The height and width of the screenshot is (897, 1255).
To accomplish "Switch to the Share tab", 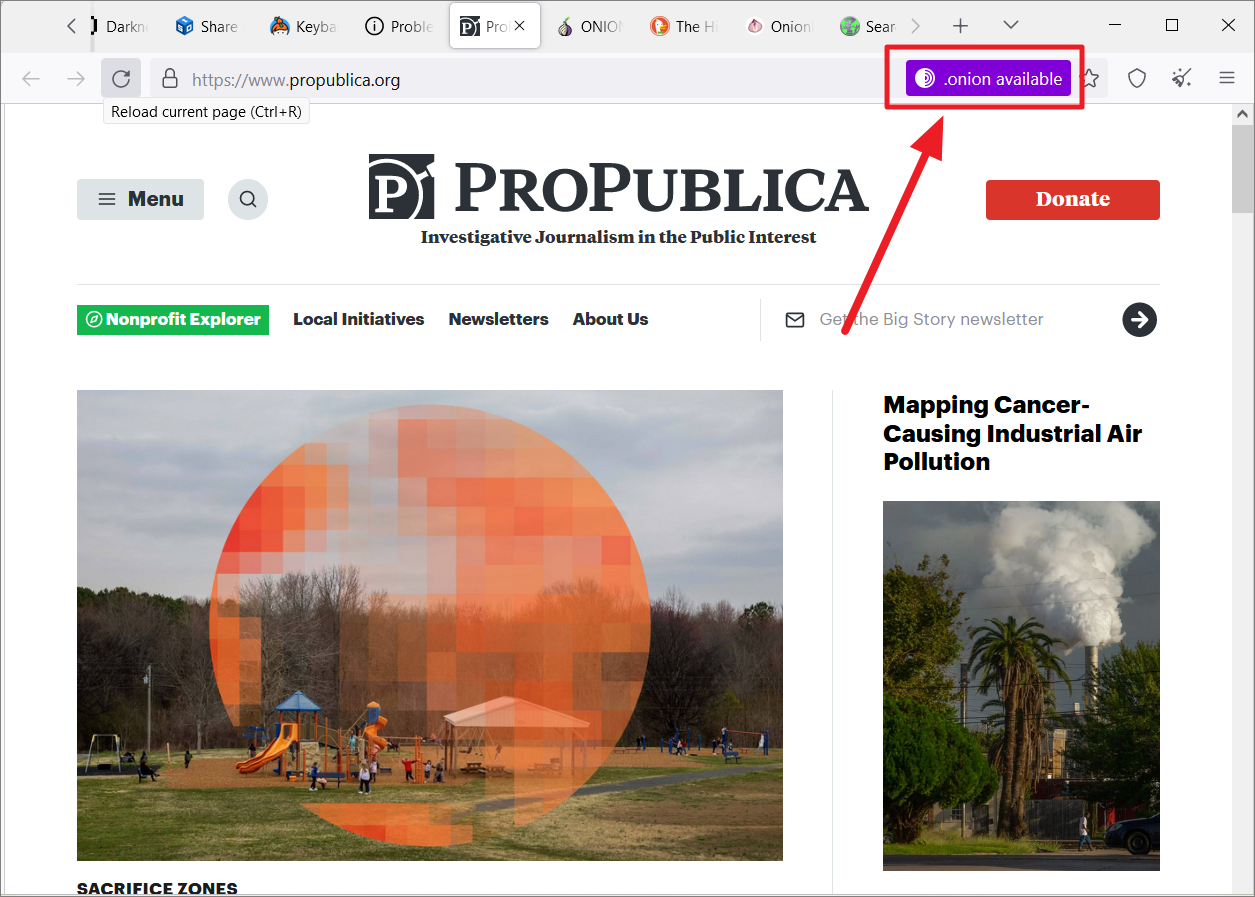I will [207, 27].
